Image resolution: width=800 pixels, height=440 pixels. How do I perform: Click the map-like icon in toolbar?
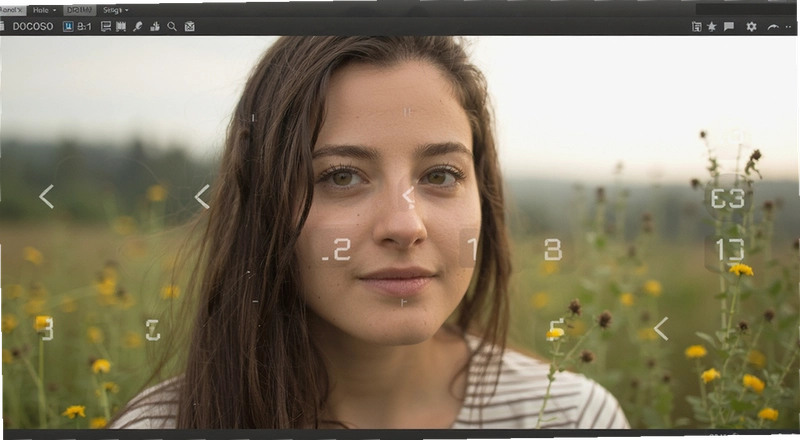[121, 27]
